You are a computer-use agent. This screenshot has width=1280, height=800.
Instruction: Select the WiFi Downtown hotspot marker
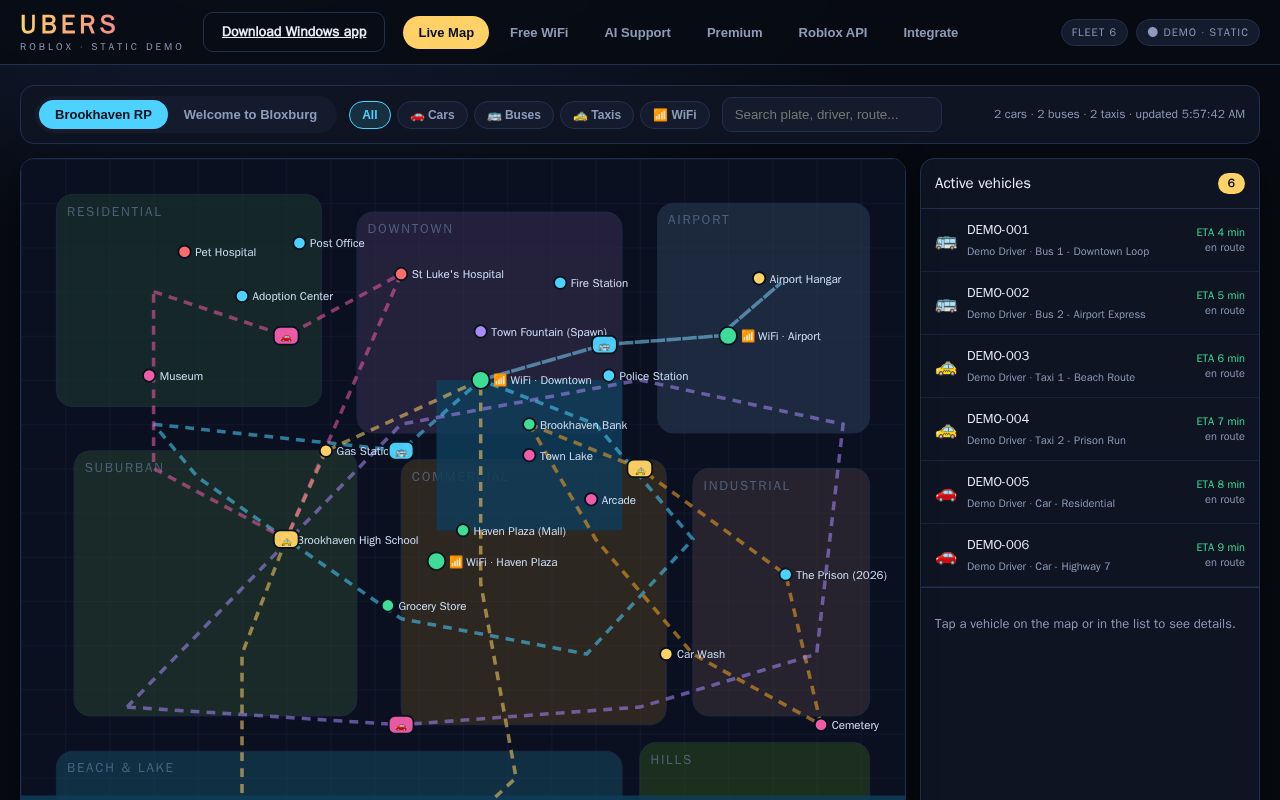[480, 380]
